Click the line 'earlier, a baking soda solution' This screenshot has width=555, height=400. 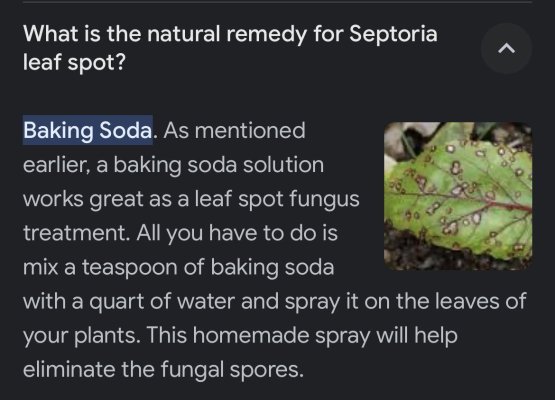coord(173,165)
